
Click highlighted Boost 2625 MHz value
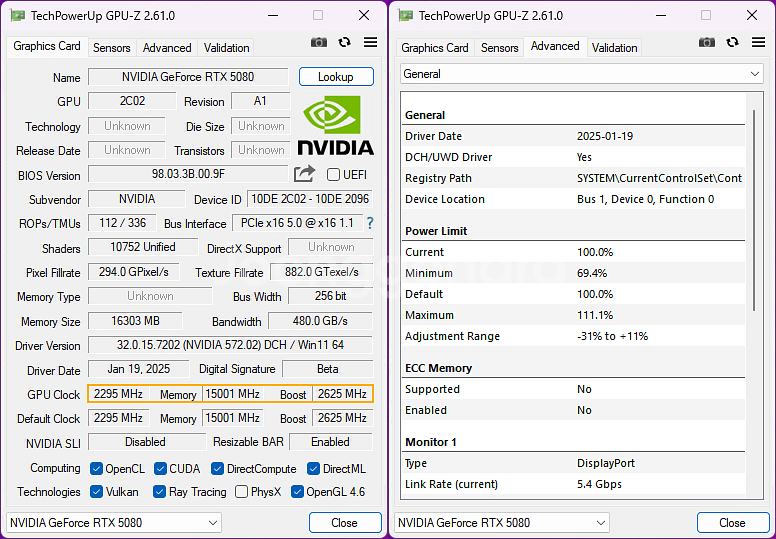(342, 394)
